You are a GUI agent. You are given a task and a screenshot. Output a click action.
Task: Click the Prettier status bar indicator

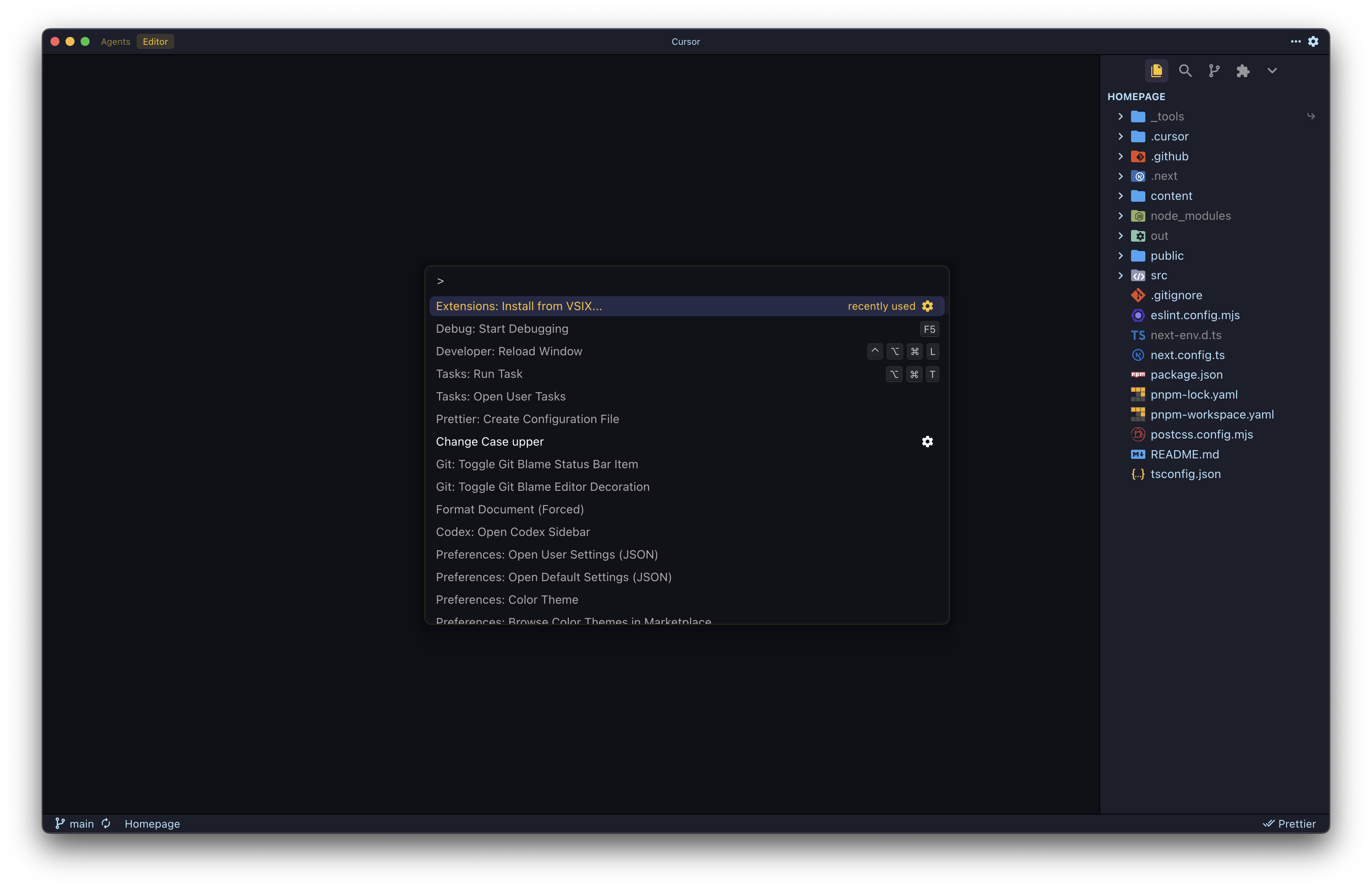(1290, 823)
